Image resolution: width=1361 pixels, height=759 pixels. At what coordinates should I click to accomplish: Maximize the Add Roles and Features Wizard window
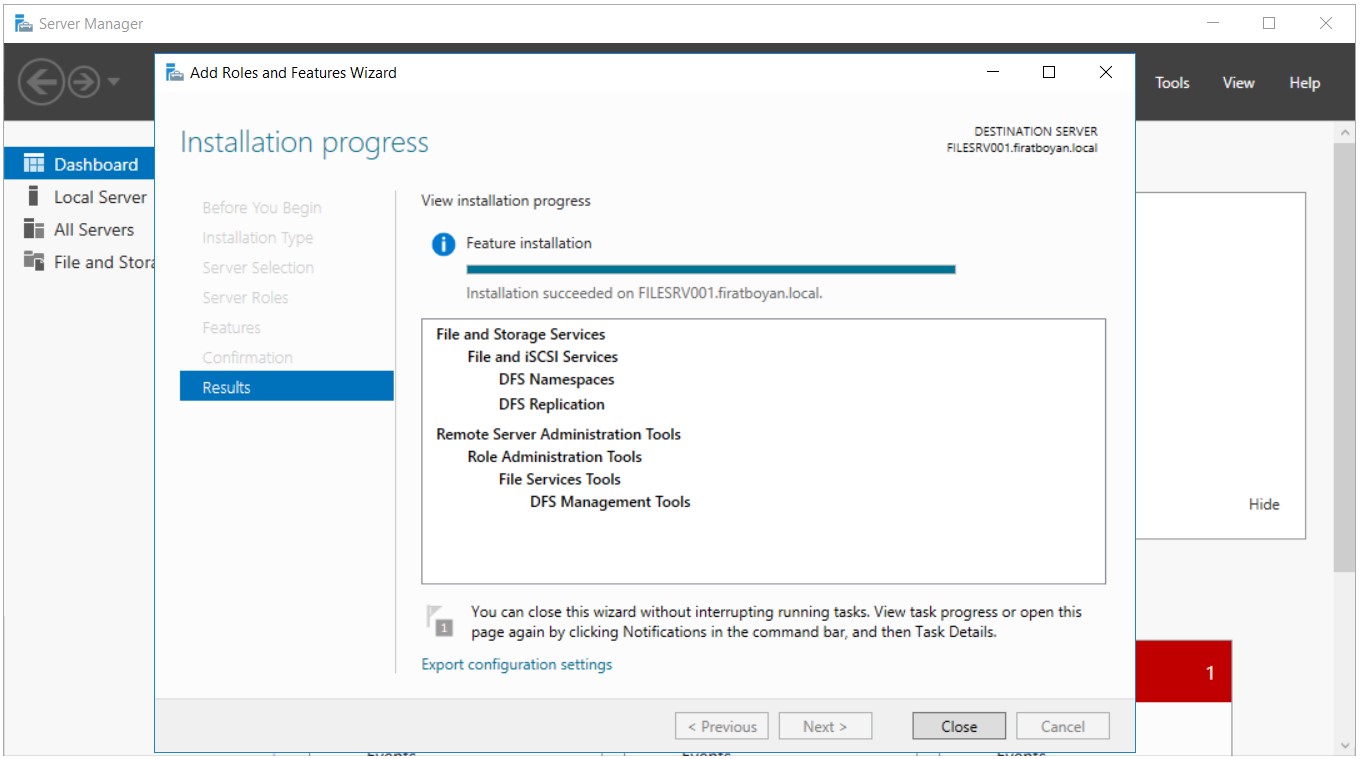pos(1049,72)
